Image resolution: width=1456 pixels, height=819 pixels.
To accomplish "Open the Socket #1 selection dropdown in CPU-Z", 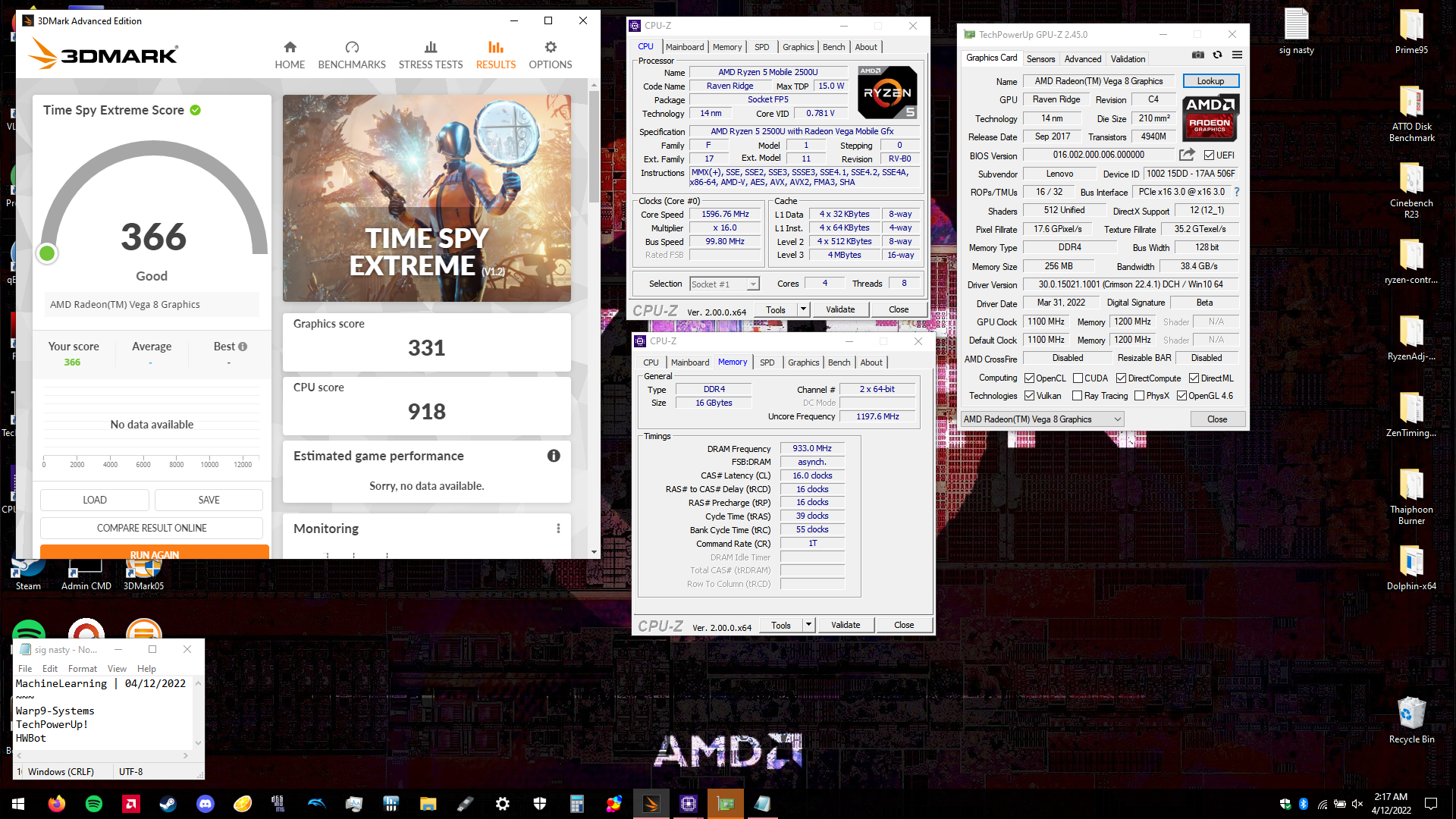I will (724, 284).
